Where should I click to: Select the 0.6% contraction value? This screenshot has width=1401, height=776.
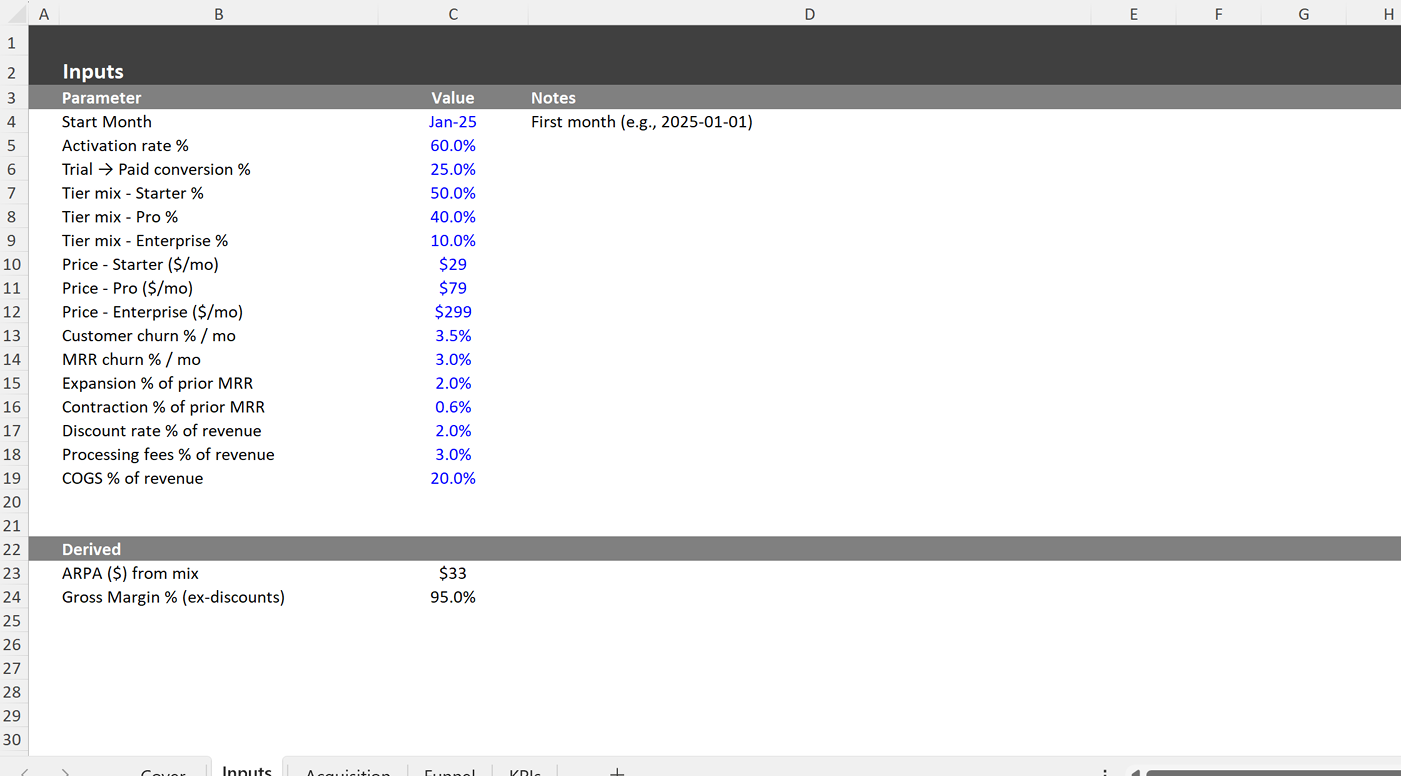pos(453,407)
